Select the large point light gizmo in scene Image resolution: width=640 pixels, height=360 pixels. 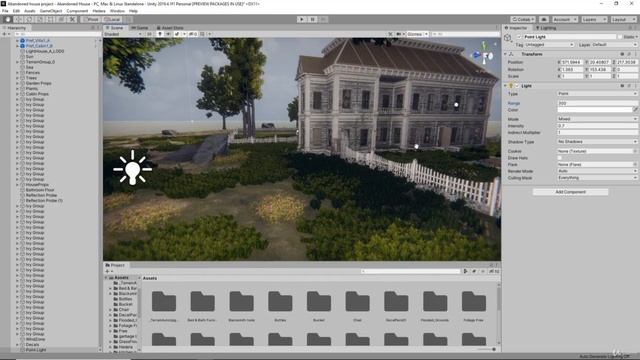tap(132, 168)
